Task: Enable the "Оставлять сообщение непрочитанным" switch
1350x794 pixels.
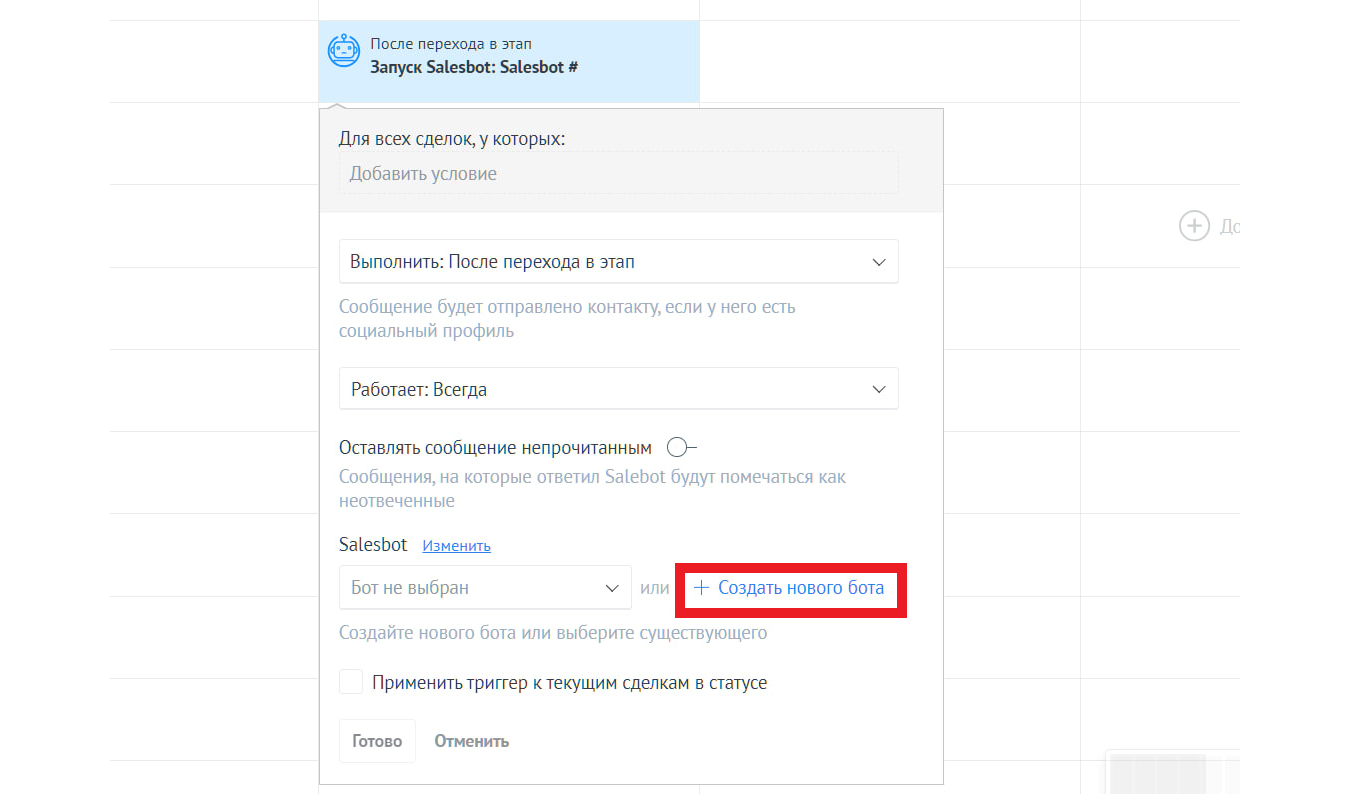Action: [x=681, y=448]
